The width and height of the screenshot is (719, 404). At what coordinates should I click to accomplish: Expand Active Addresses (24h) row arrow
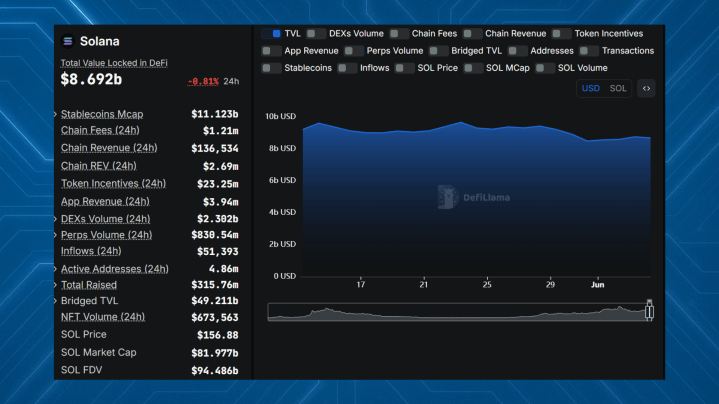[x=55, y=269]
